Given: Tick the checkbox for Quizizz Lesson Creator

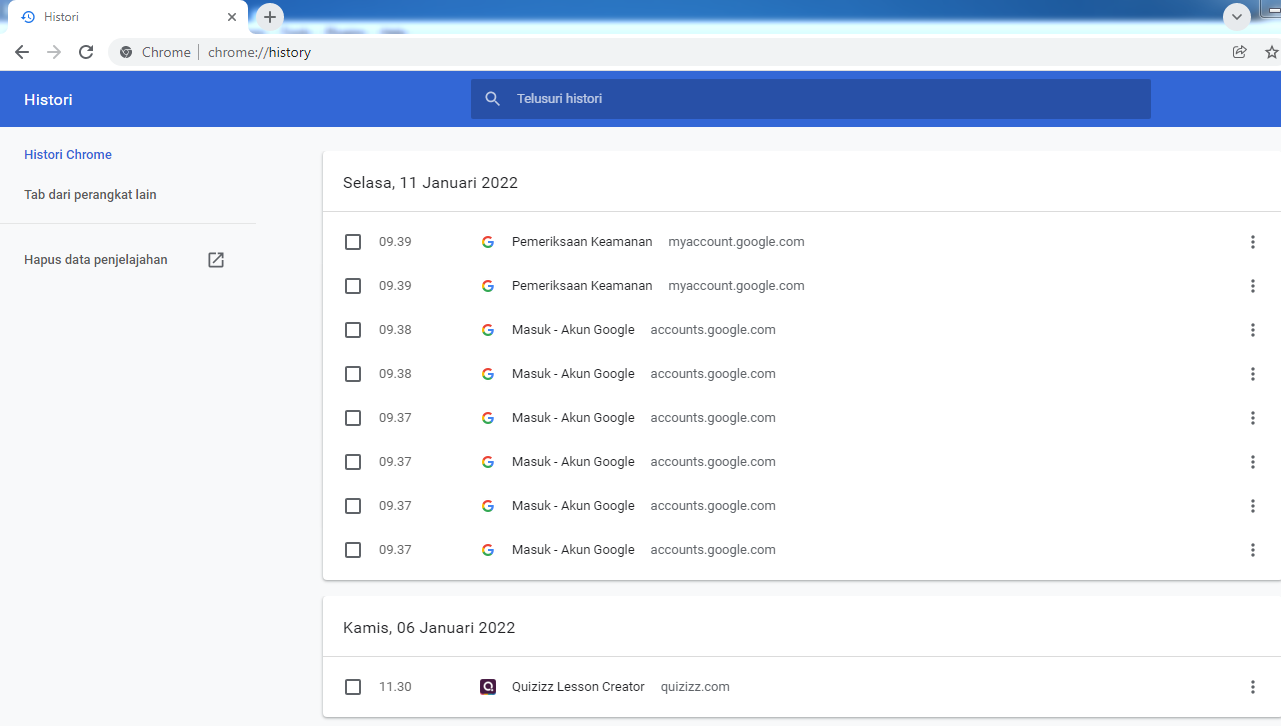Looking at the screenshot, I should (x=353, y=687).
